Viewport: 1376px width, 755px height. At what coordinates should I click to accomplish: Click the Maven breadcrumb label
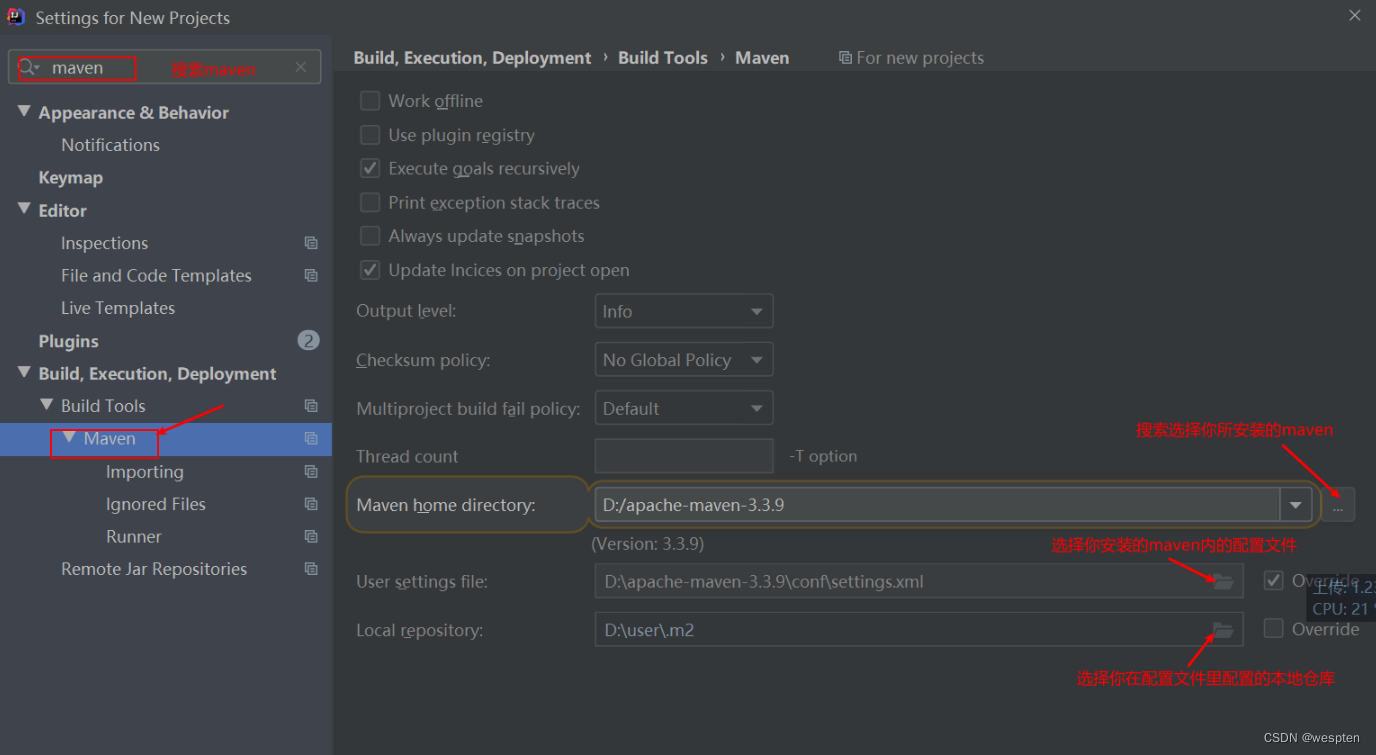tap(762, 58)
